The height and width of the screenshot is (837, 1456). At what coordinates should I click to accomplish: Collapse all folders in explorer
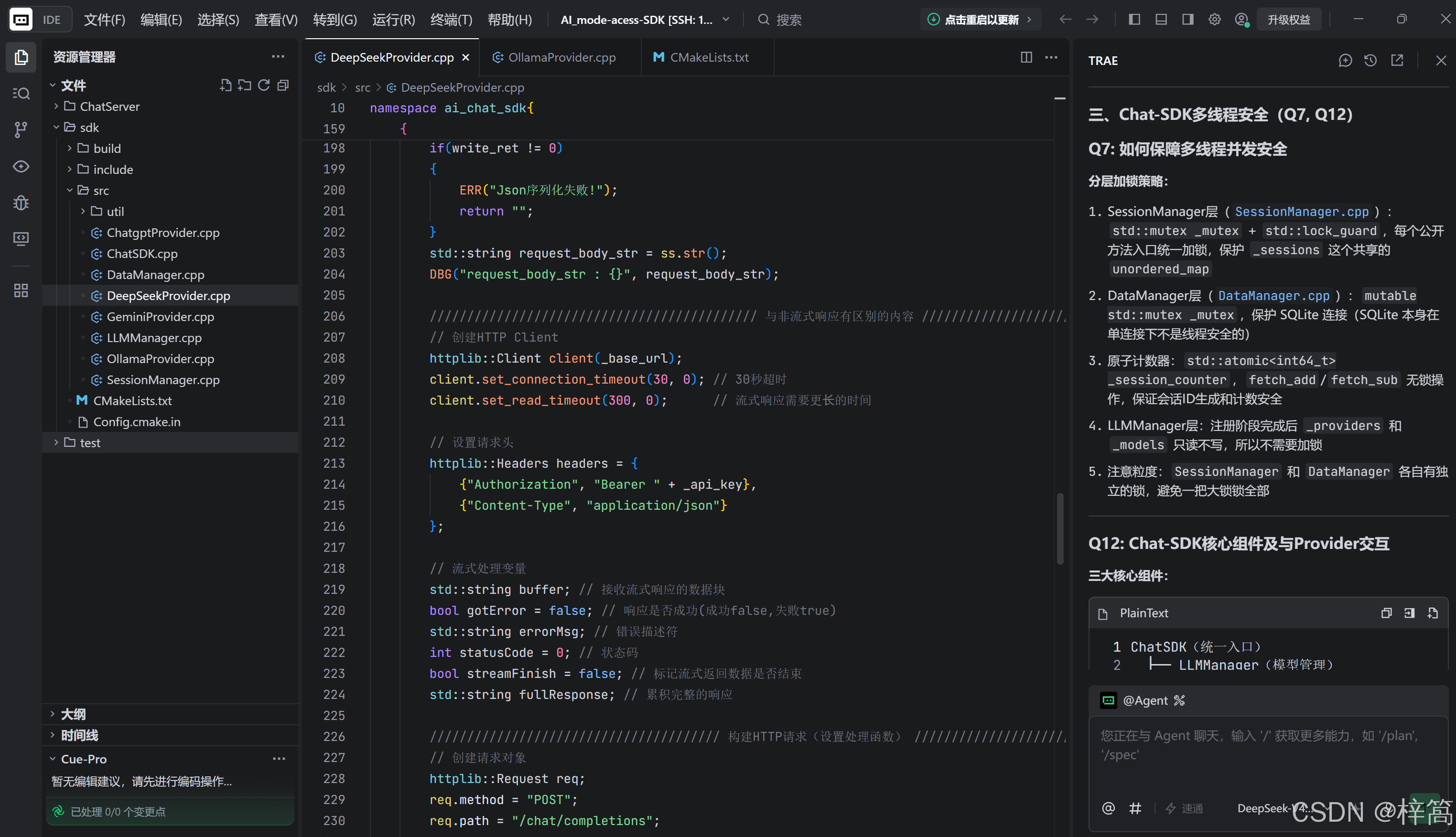click(x=283, y=86)
